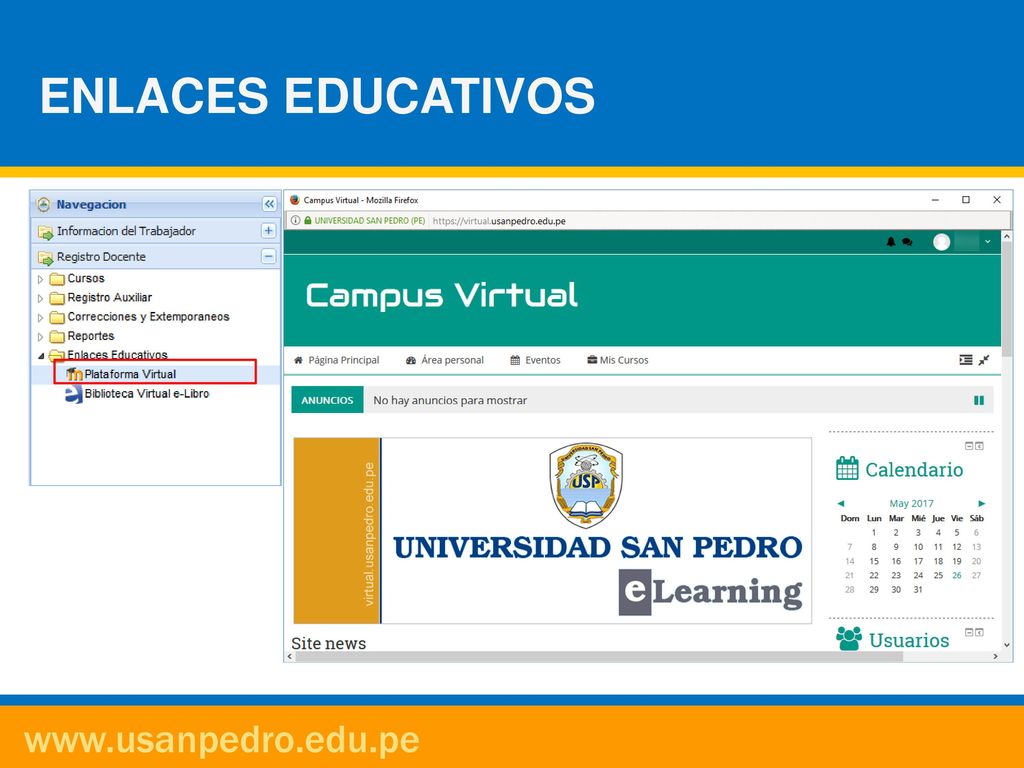Select day 26 in the calendar
The height and width of the screenshot is (768, 1024).
(x=957, y=575)
